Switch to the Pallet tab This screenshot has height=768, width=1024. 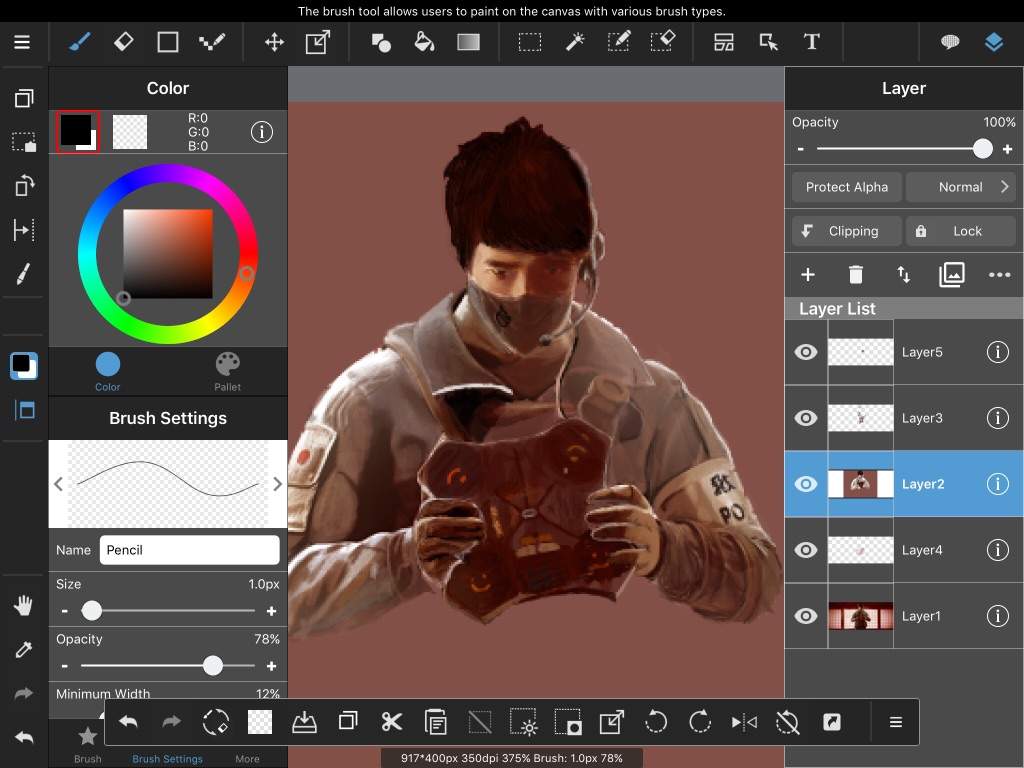click(x=227, y=372)
